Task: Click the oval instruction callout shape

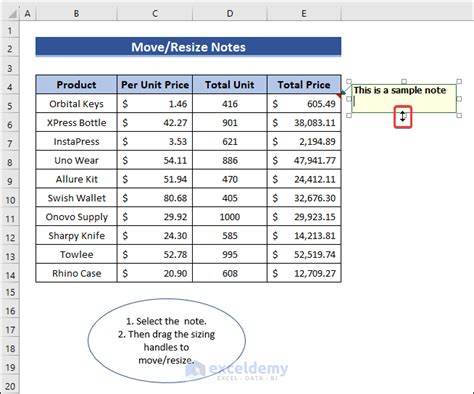Action: (x=167, y=340)
